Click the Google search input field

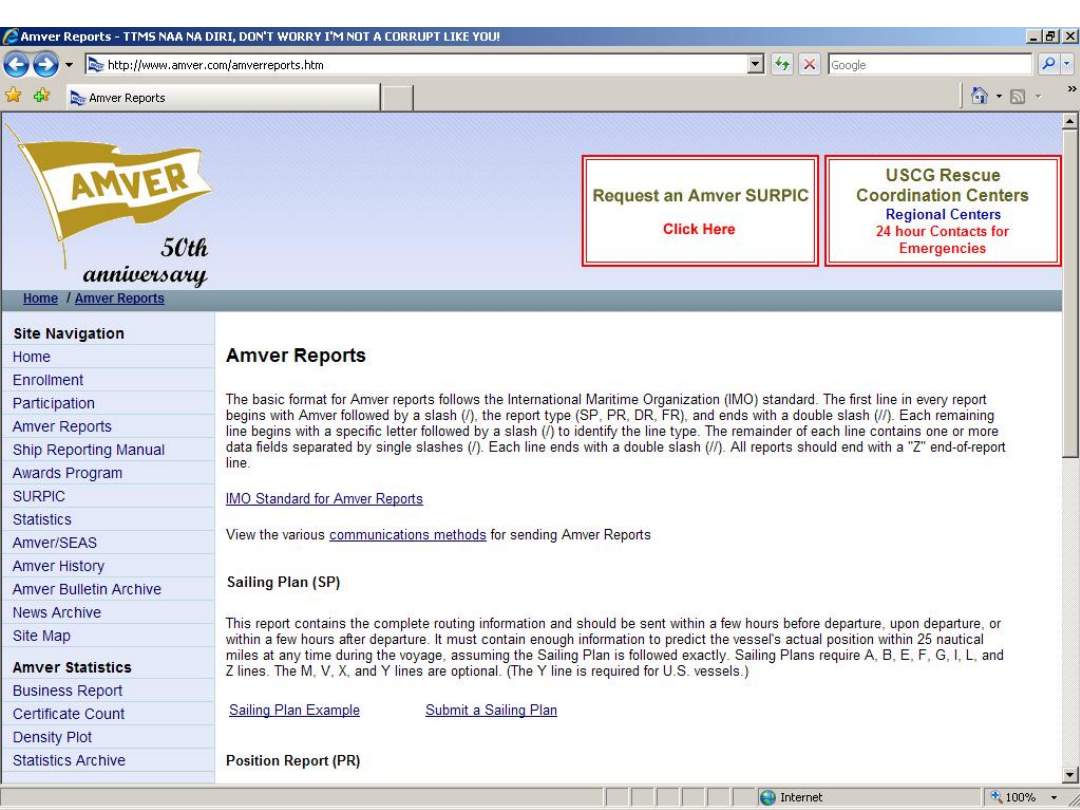(x=929, y=65)
